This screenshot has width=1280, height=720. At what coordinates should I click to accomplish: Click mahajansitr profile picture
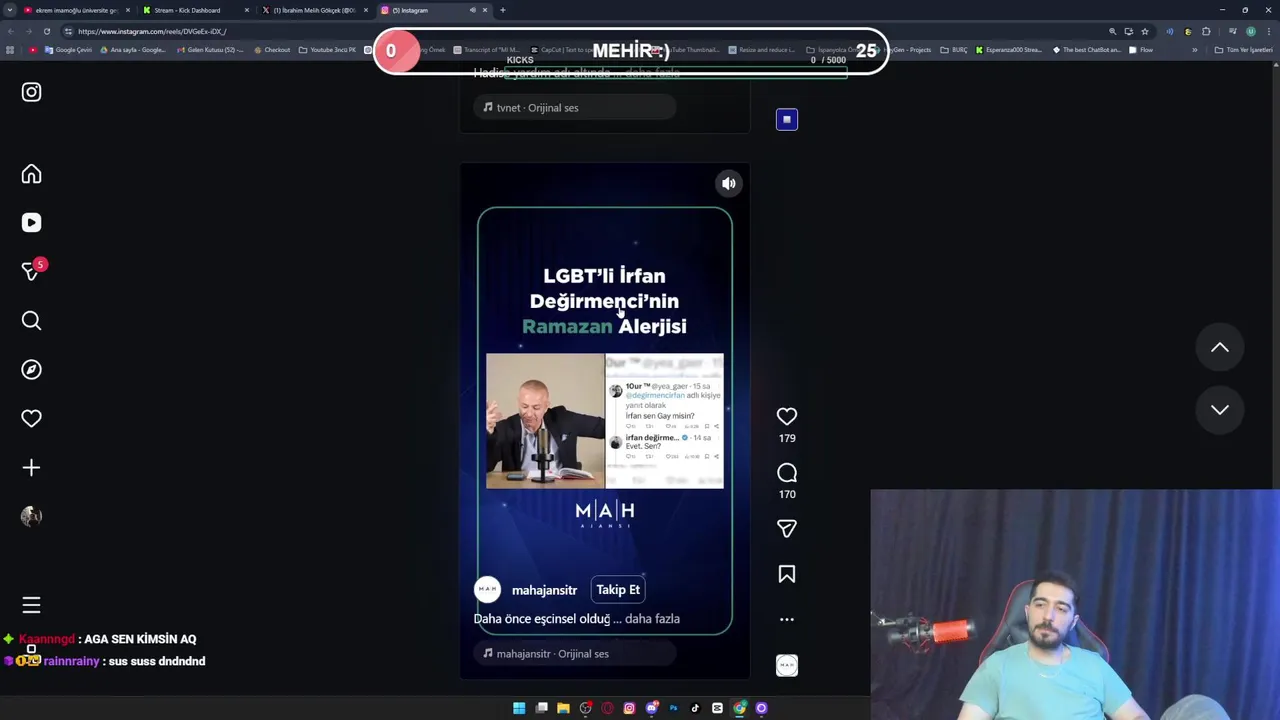[487, 590]
